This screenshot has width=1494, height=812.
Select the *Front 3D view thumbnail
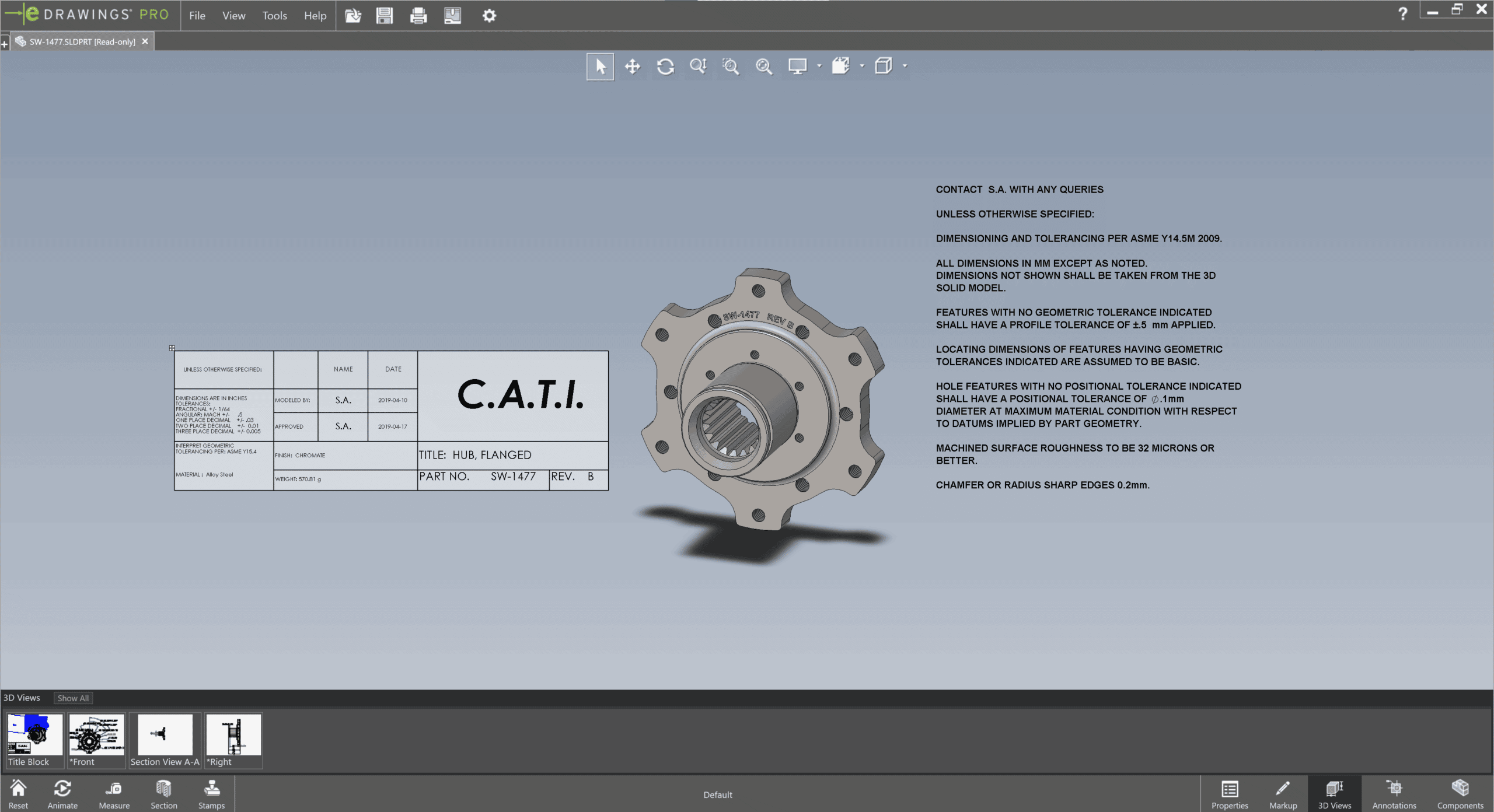(x=97, y=740)
